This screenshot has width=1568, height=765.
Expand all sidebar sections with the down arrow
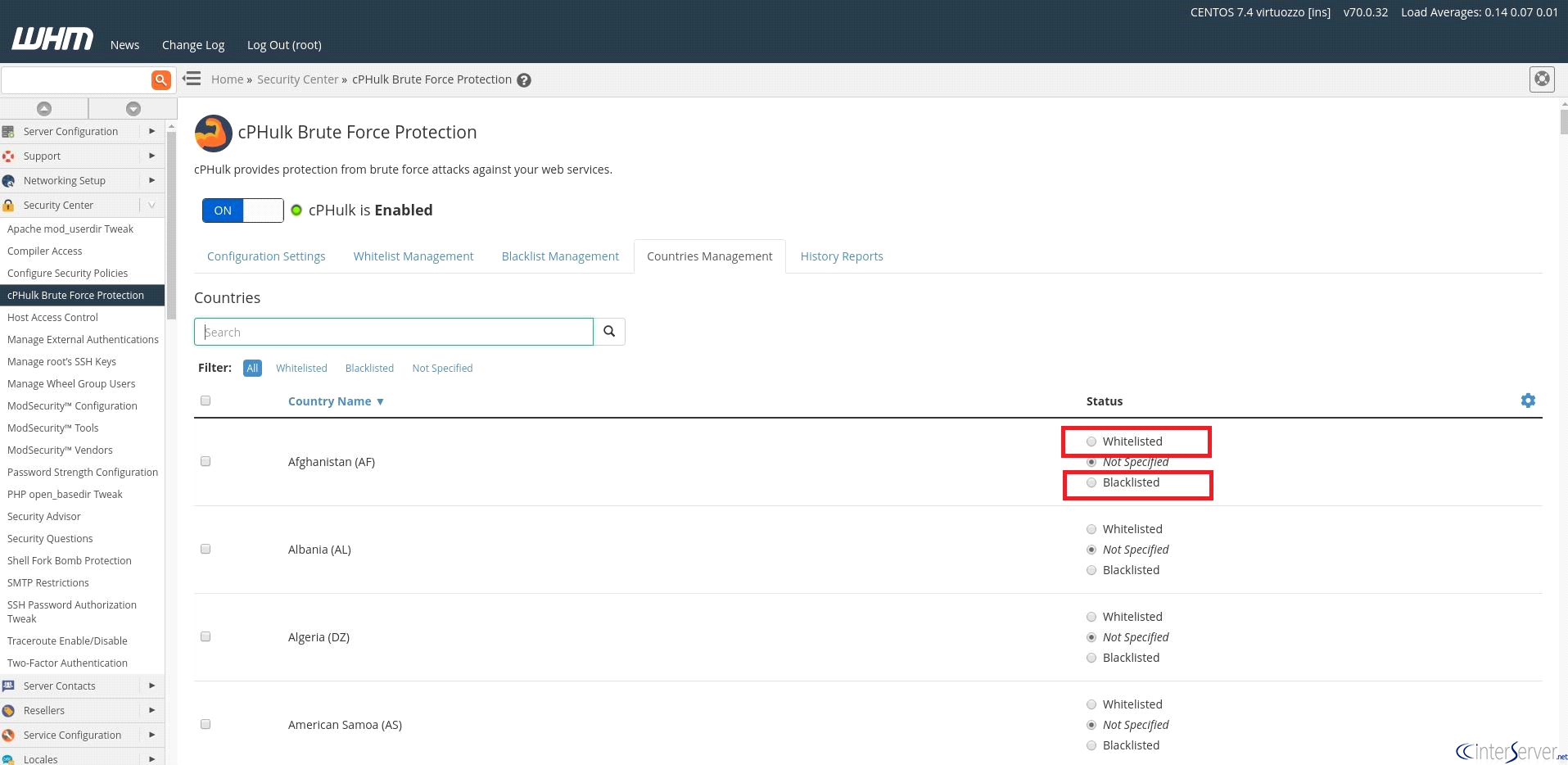click(x=133, y=108)
